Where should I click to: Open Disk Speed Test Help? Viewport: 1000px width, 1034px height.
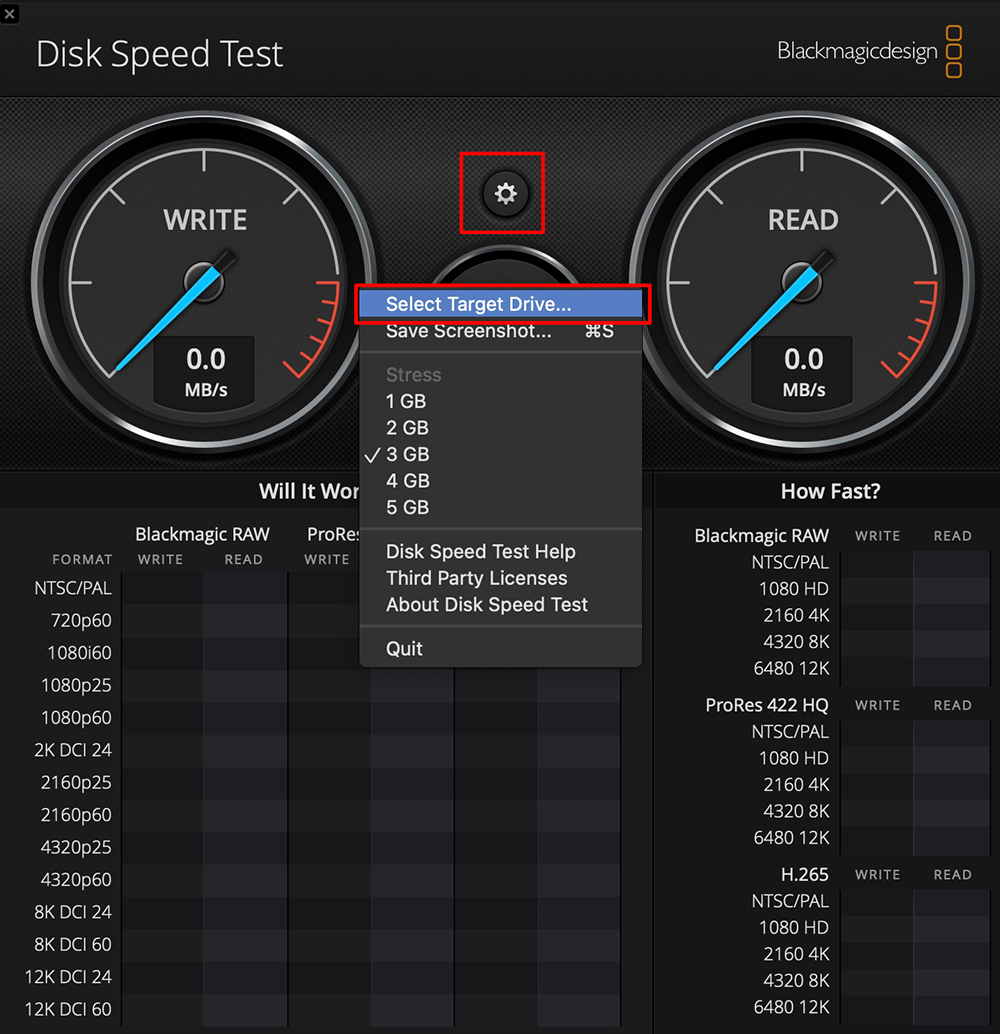point(501,551)
